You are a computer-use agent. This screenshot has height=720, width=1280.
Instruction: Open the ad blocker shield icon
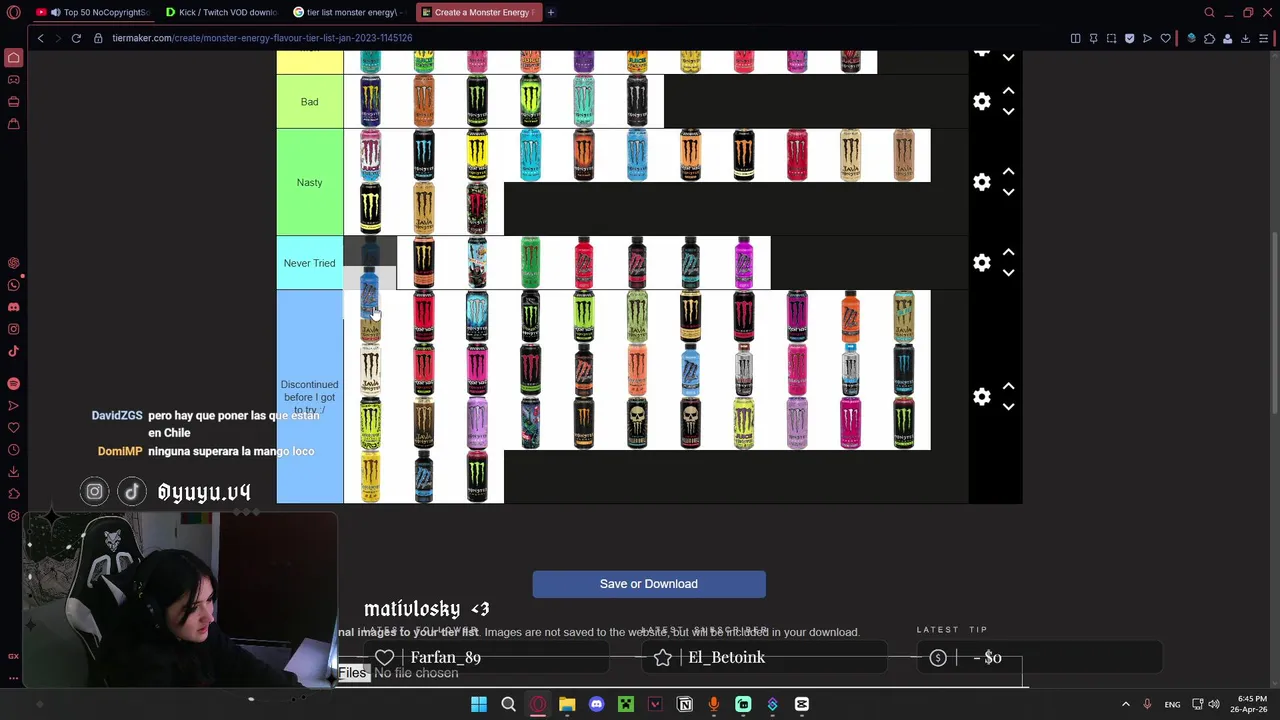click(1129, 38)
